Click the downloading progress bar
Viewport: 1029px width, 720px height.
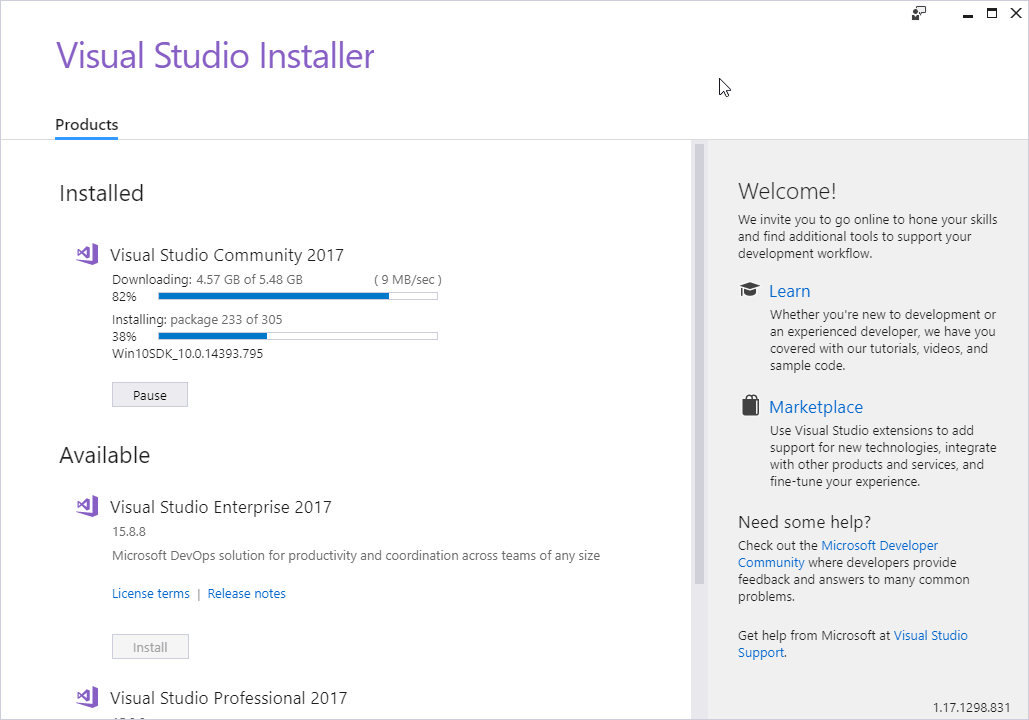coord(297,296)
